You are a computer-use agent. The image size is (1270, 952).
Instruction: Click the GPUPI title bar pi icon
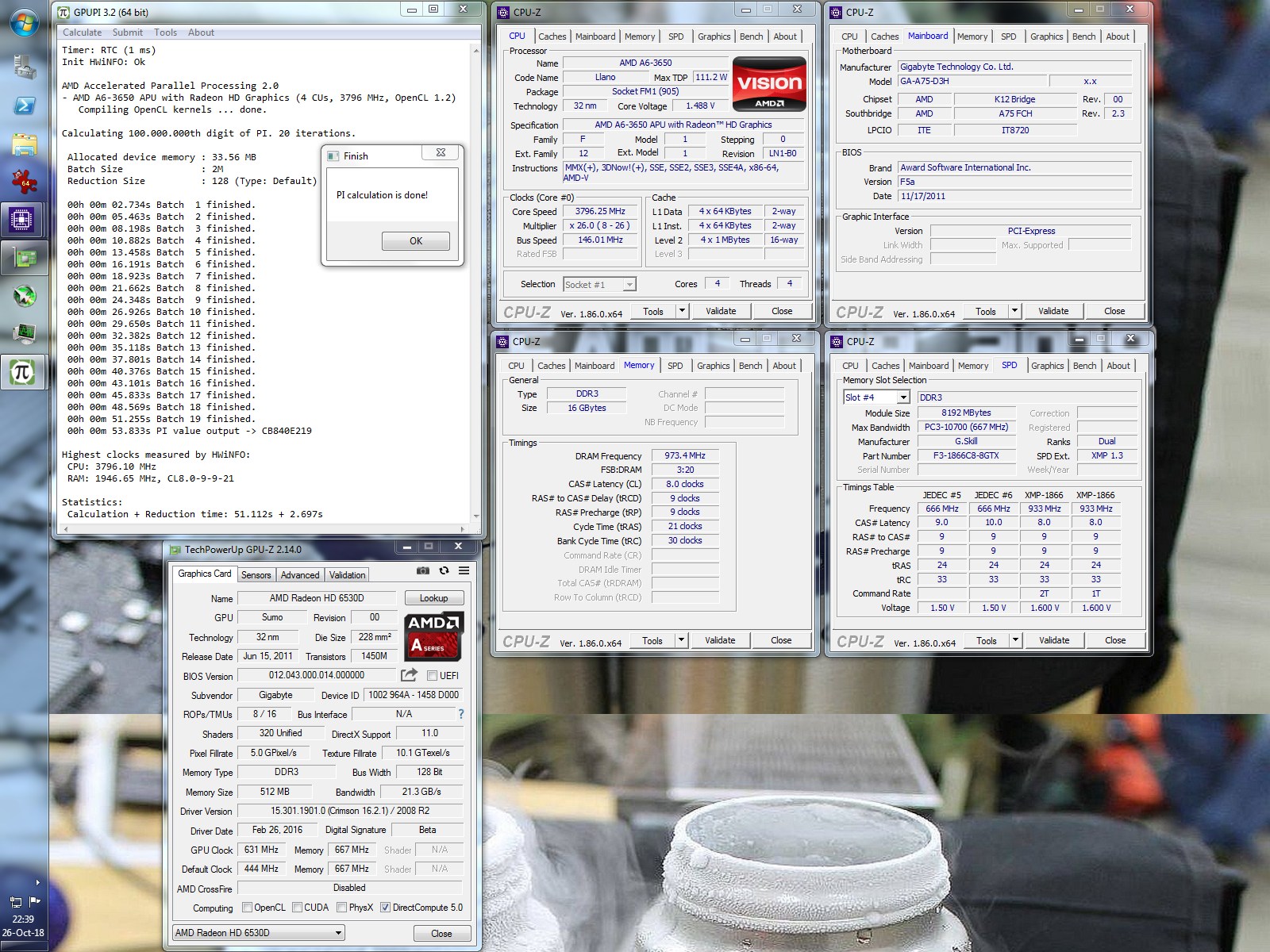(x=64, y=13)
